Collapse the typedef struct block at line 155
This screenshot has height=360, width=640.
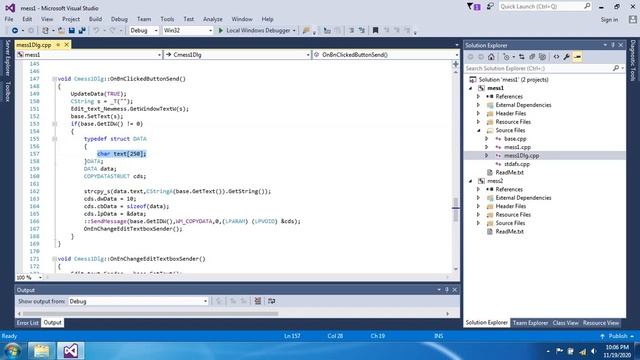[x=54, y=139]
